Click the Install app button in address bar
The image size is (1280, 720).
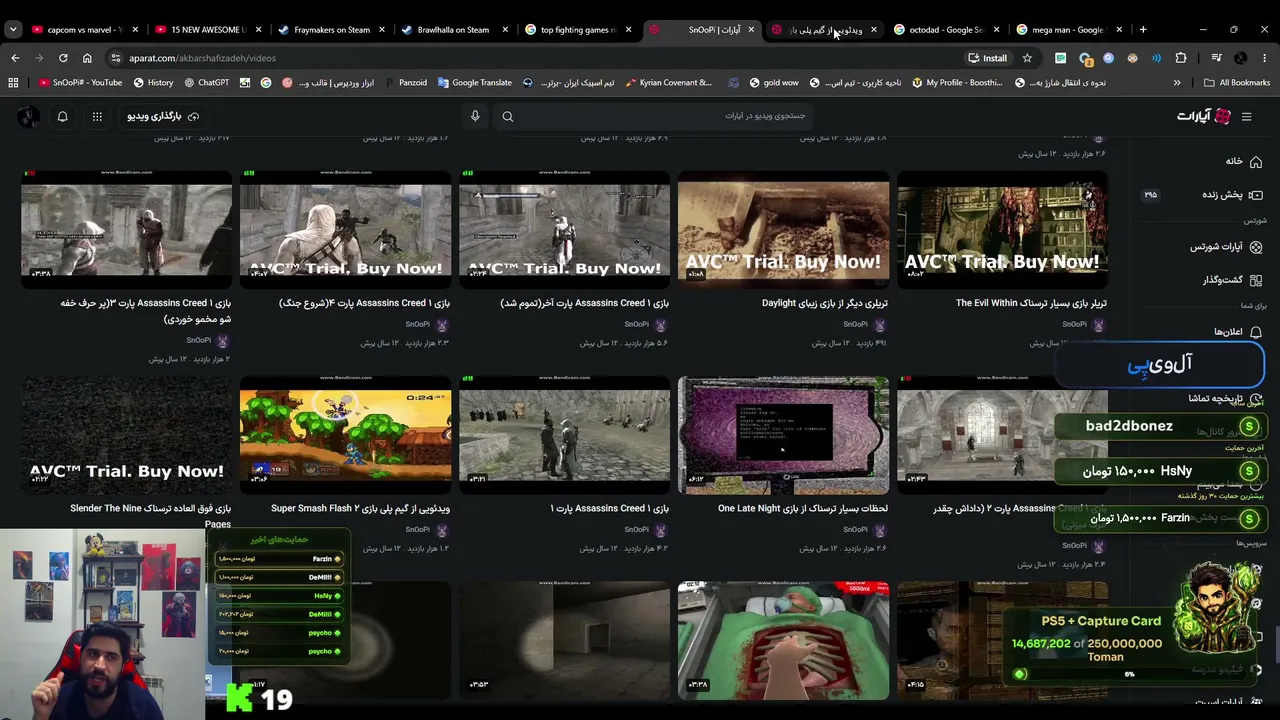pos(988,58)
